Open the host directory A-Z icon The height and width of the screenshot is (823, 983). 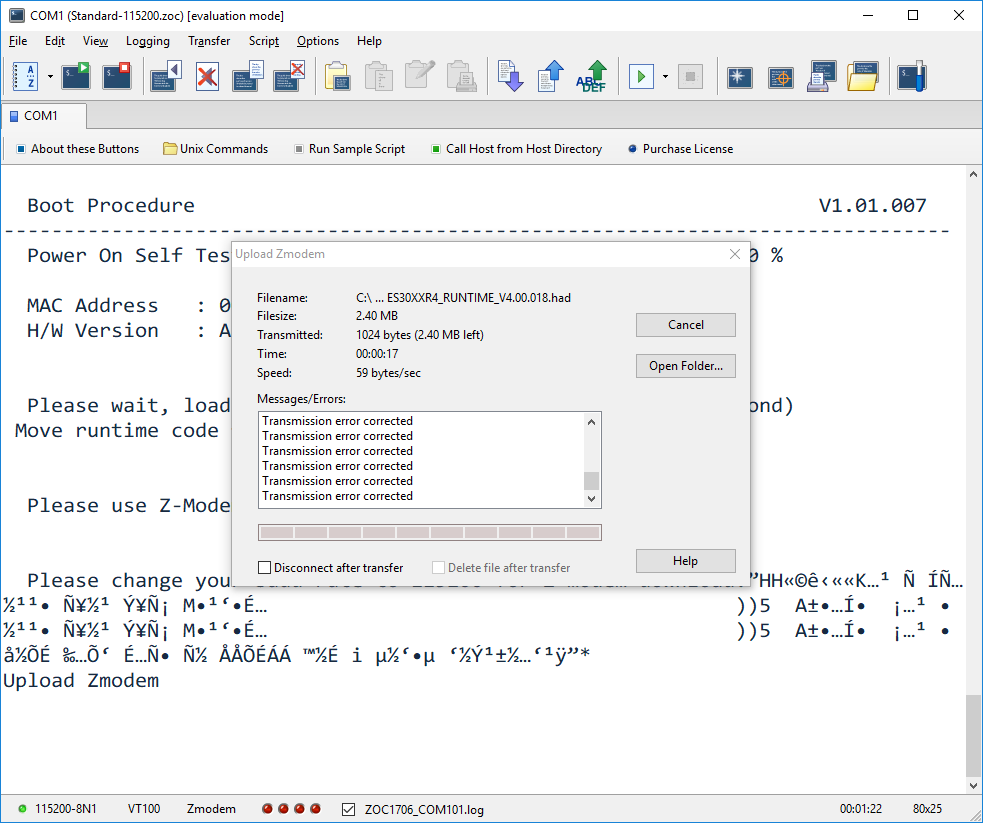pyautogui.click(x=27, y=76)
